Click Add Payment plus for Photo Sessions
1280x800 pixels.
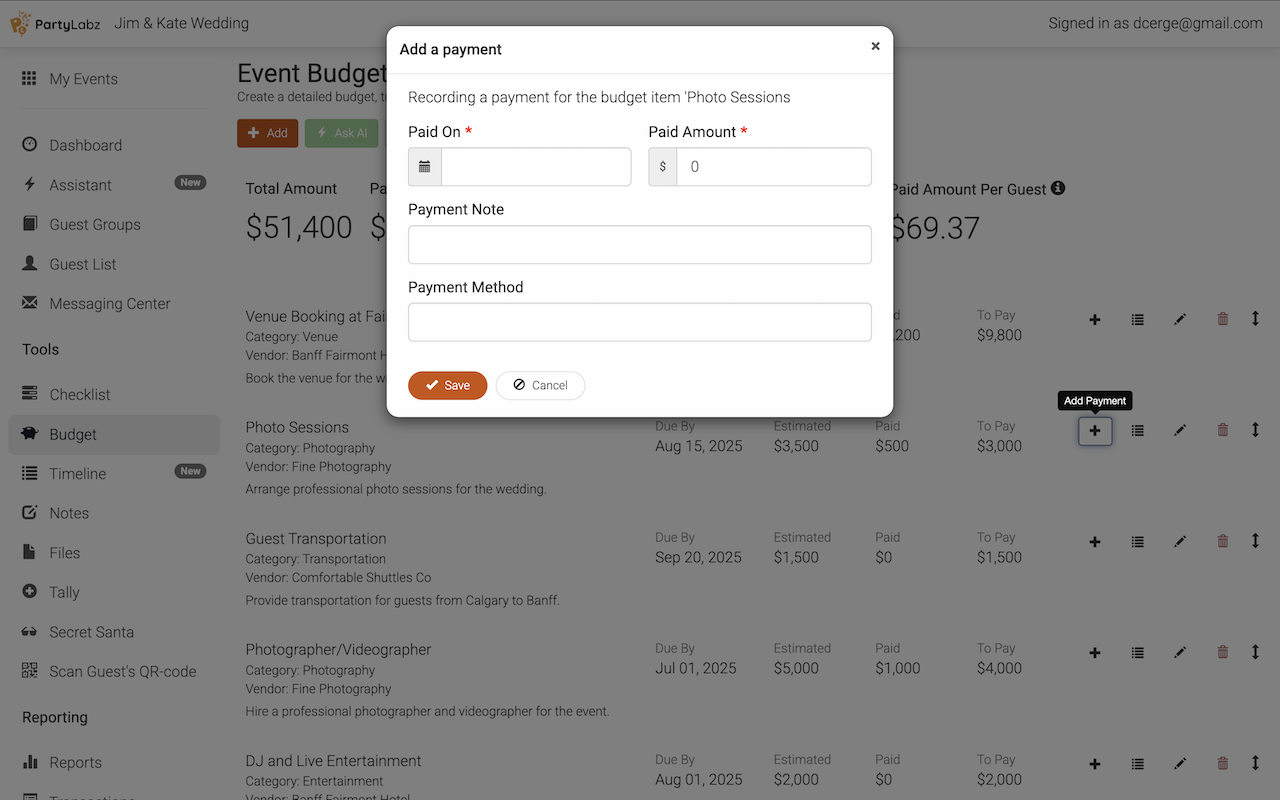(x=1095, y=431)
